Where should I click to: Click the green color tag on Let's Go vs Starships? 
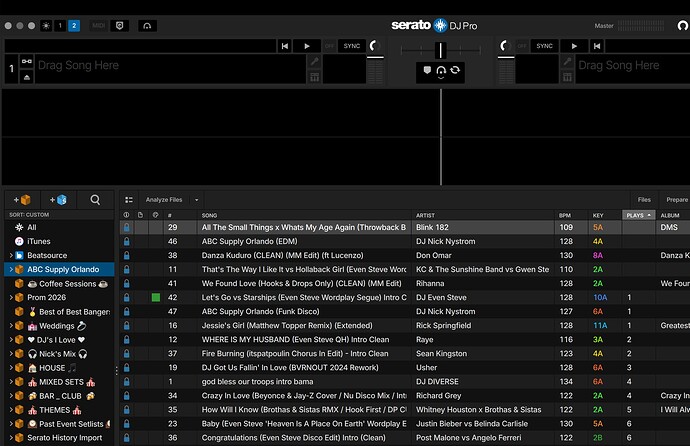pyautogui.click(x=156, y=298)
